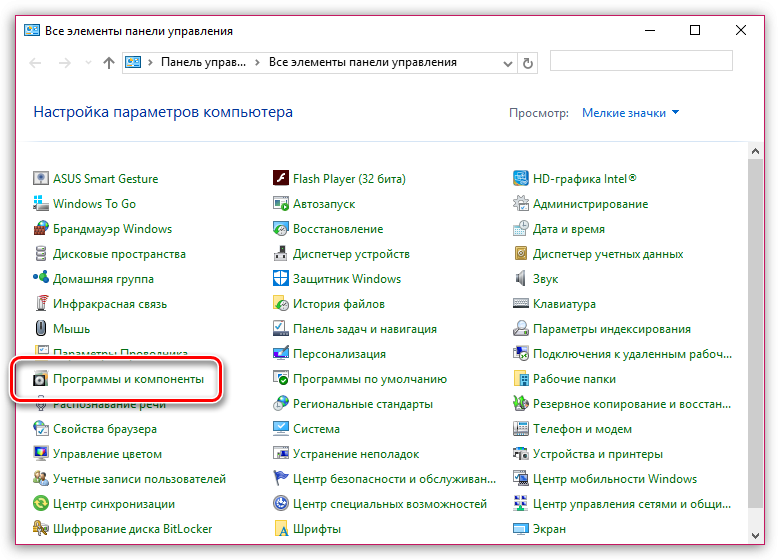The image size is (780, 560).
Task: Open the Учетные записи пользователей link
Action: click(x=139, y=479)
